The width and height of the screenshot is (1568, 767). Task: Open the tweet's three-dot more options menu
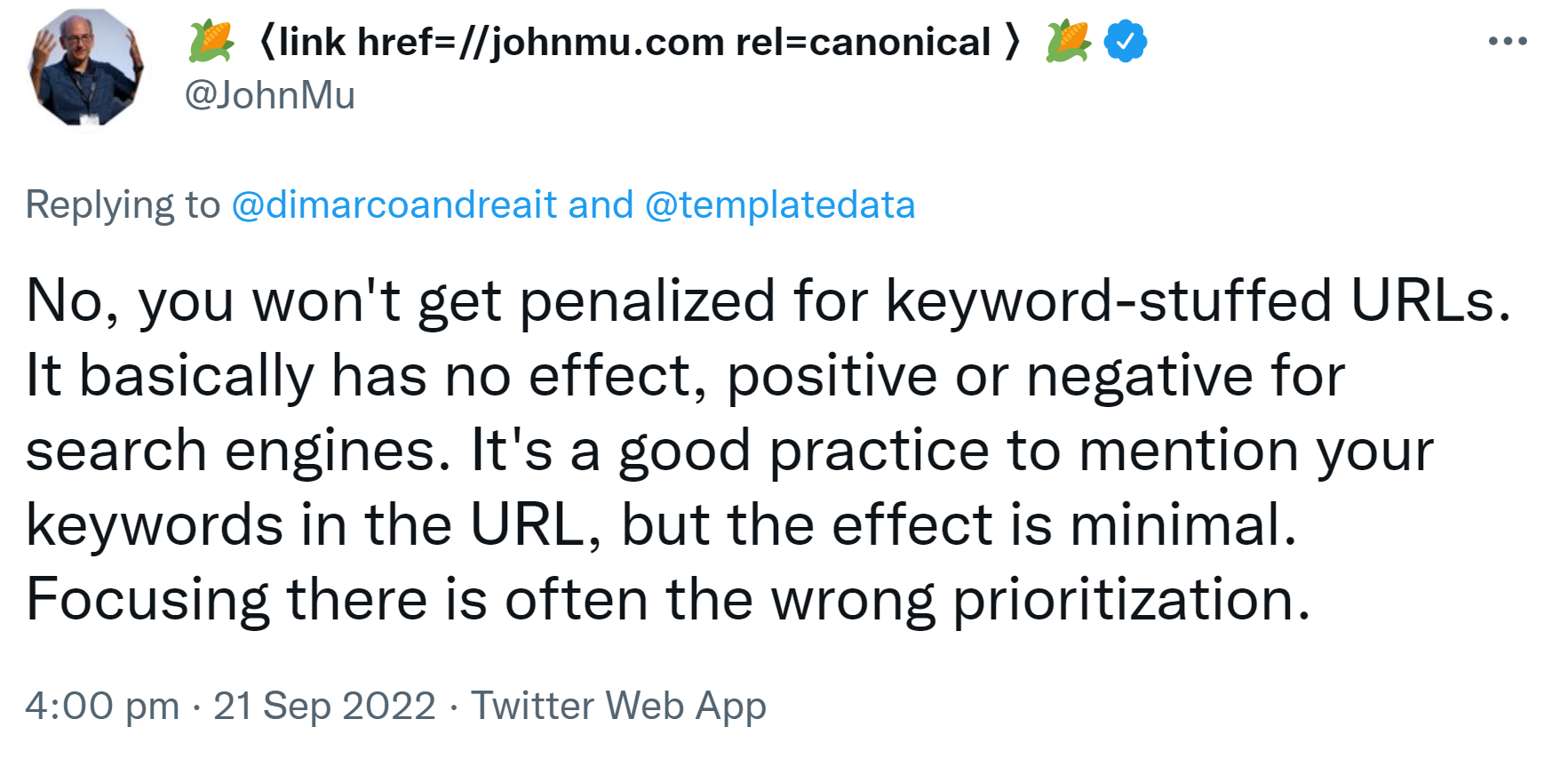[1508, 40]
